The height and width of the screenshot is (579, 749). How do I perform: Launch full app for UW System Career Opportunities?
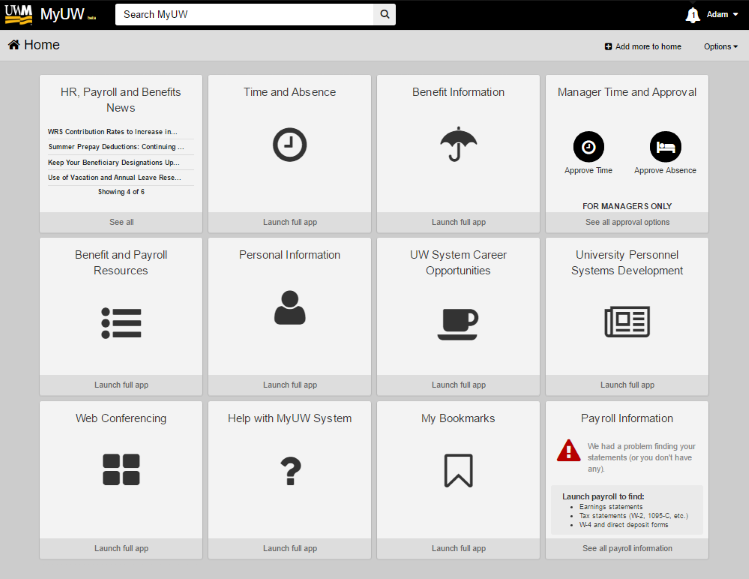(x=459, y=385)
